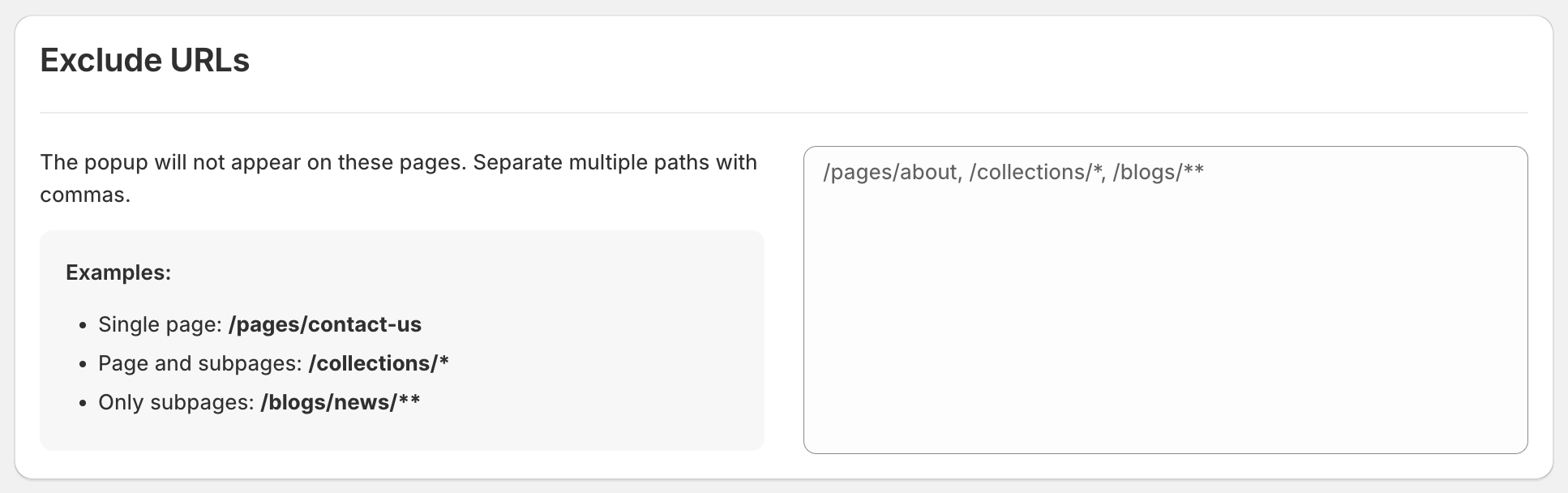The image size is (1568, 493).
Task: Click the popup description text
Action: click(x=397, y=162)
